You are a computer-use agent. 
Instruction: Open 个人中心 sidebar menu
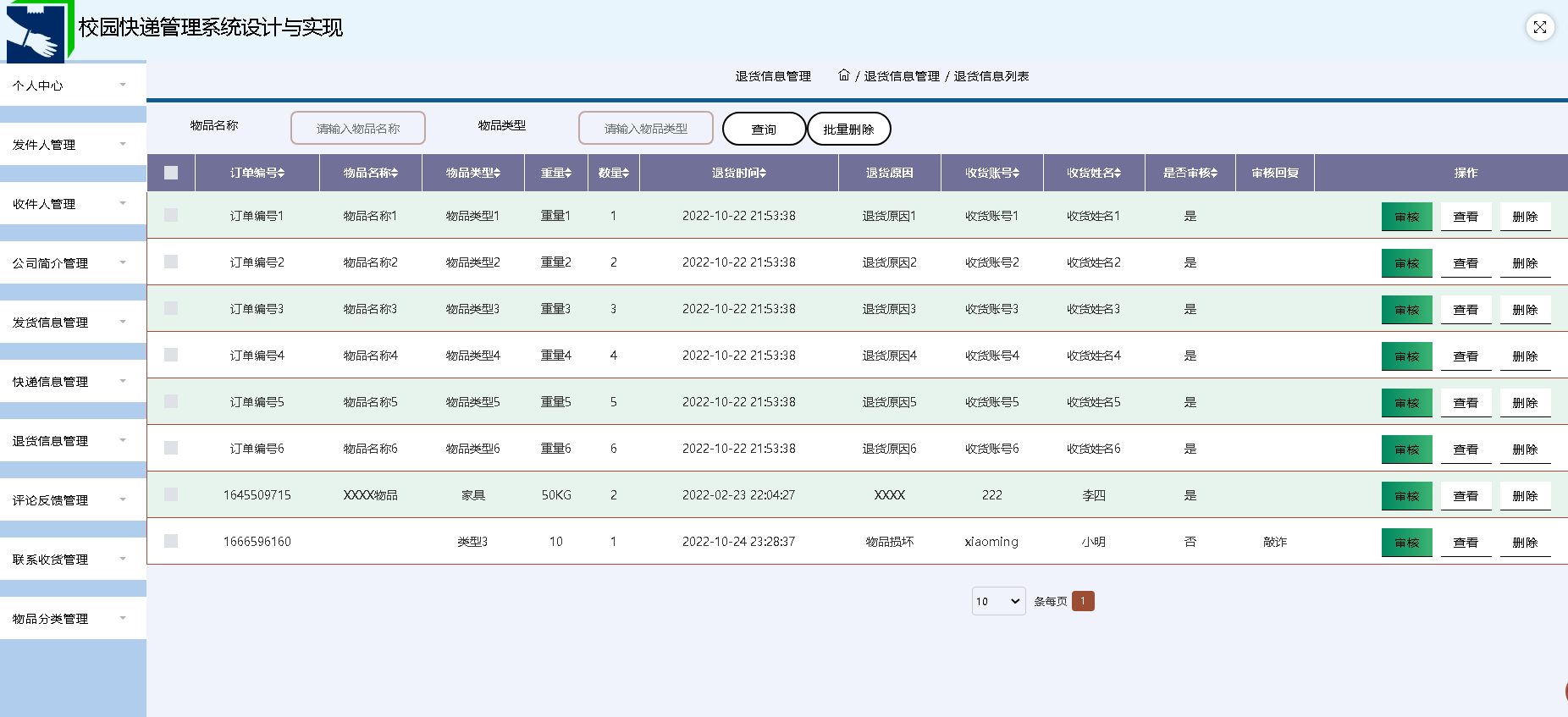click(x=73, y=85)
